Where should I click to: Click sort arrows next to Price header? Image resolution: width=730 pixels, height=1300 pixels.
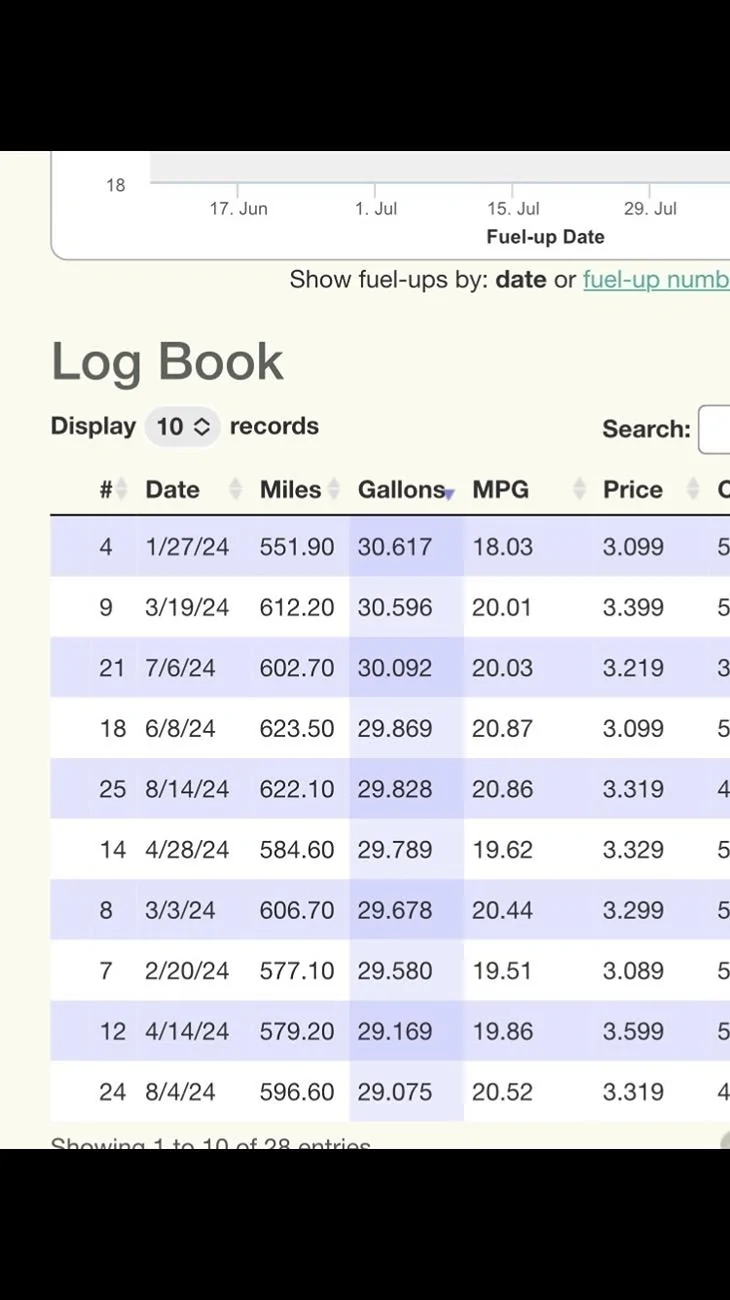pos(693,490)
